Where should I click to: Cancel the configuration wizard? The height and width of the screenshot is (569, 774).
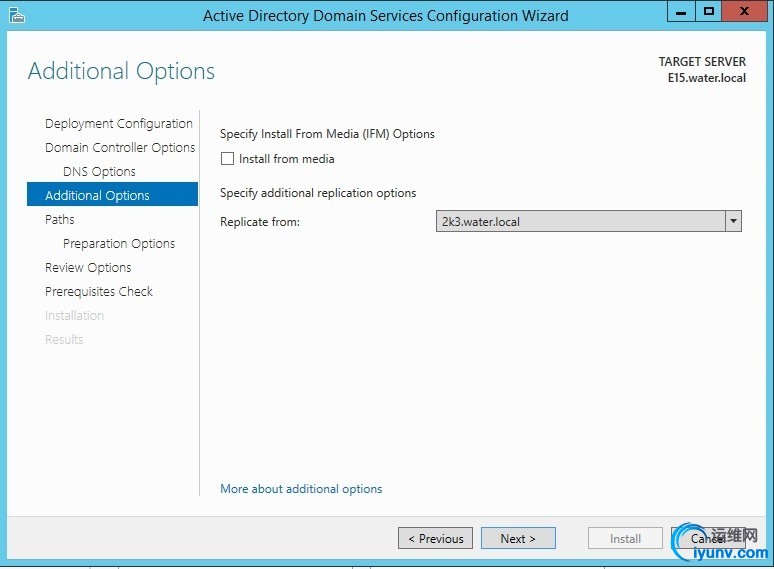point(708,538)
